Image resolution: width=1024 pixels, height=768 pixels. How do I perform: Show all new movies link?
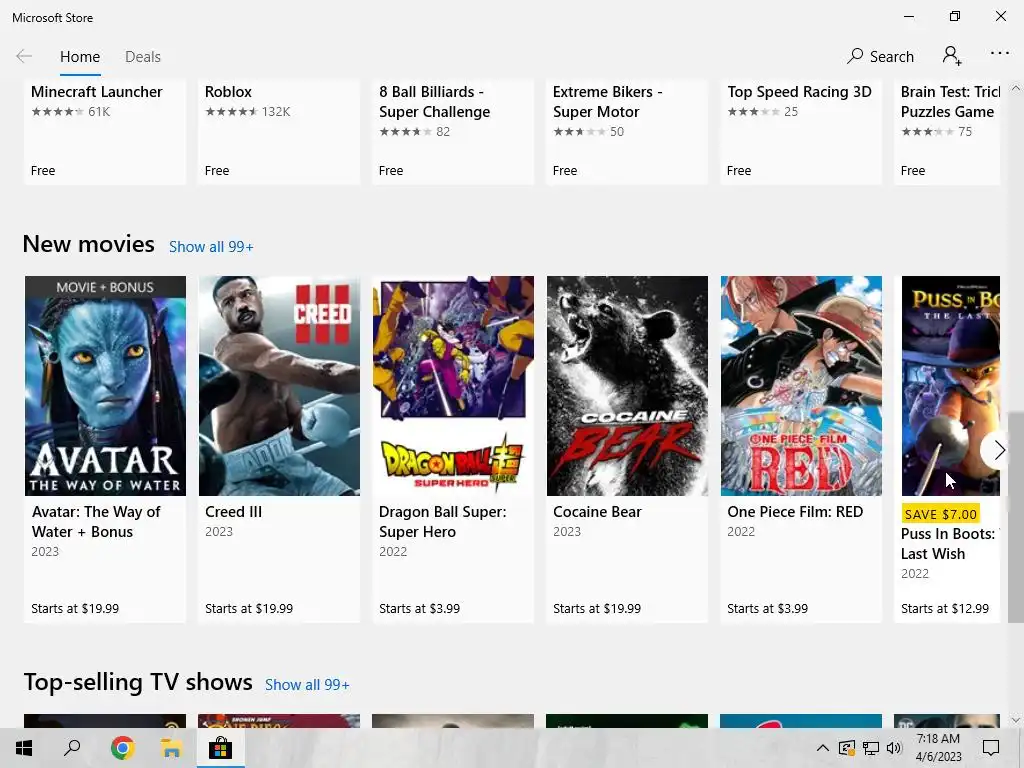click(211, 247)
